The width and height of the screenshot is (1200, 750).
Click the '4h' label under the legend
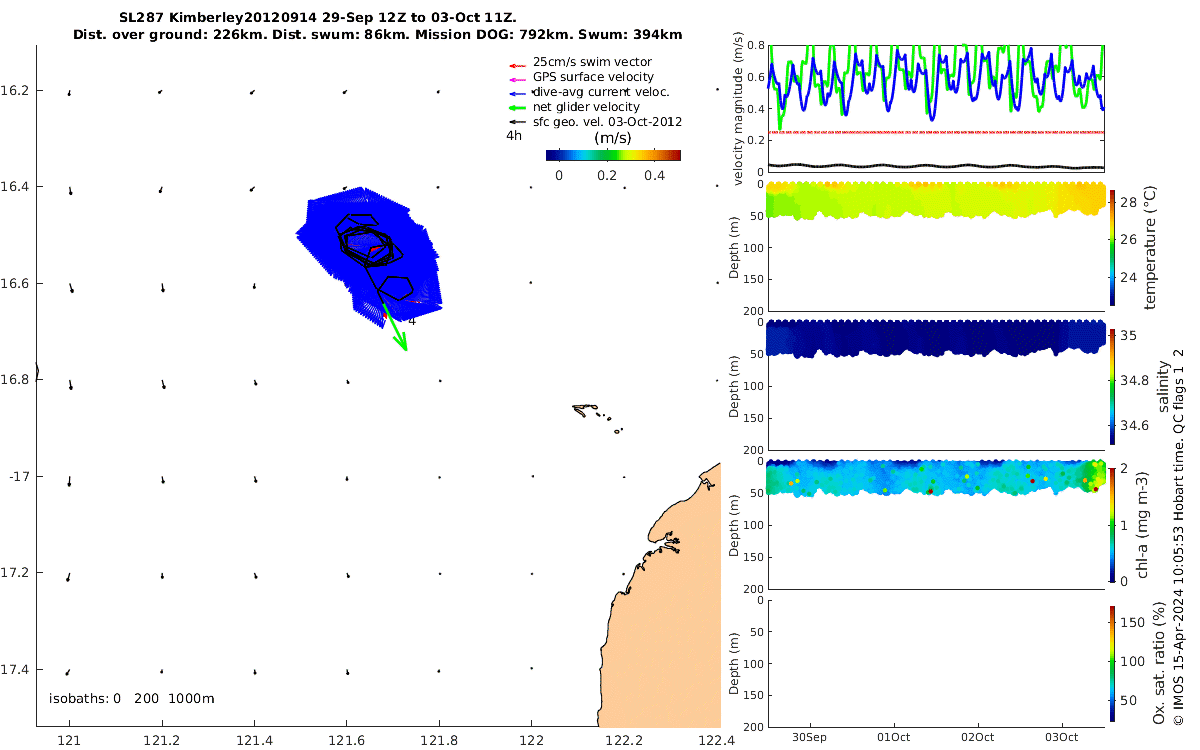point(514,136)
